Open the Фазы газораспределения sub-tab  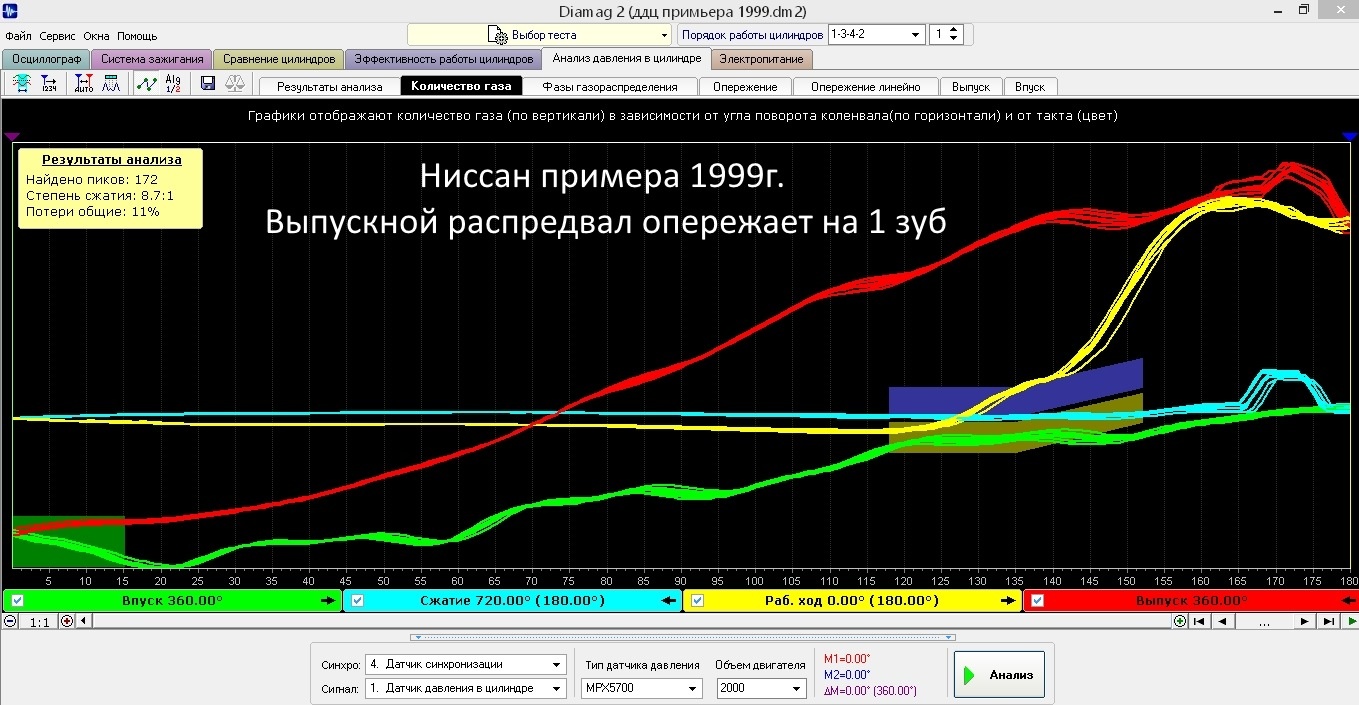(610, 87)
